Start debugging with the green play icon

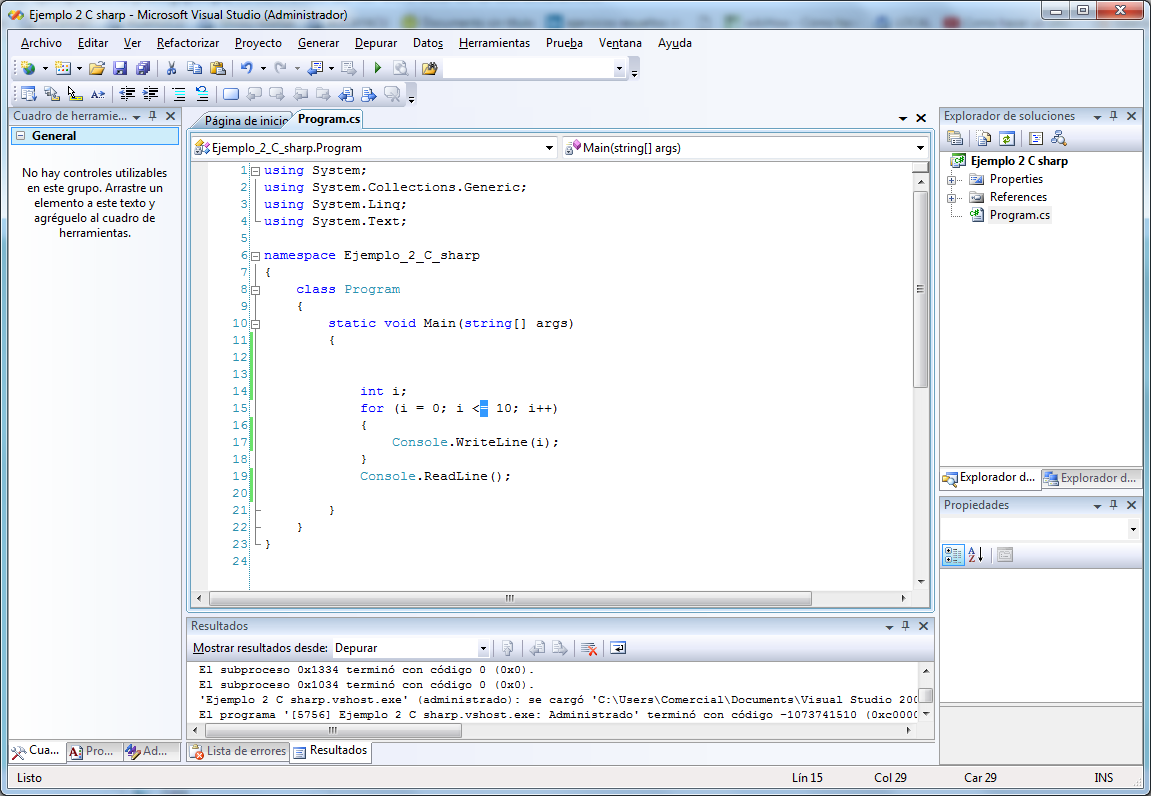point(377,68)
